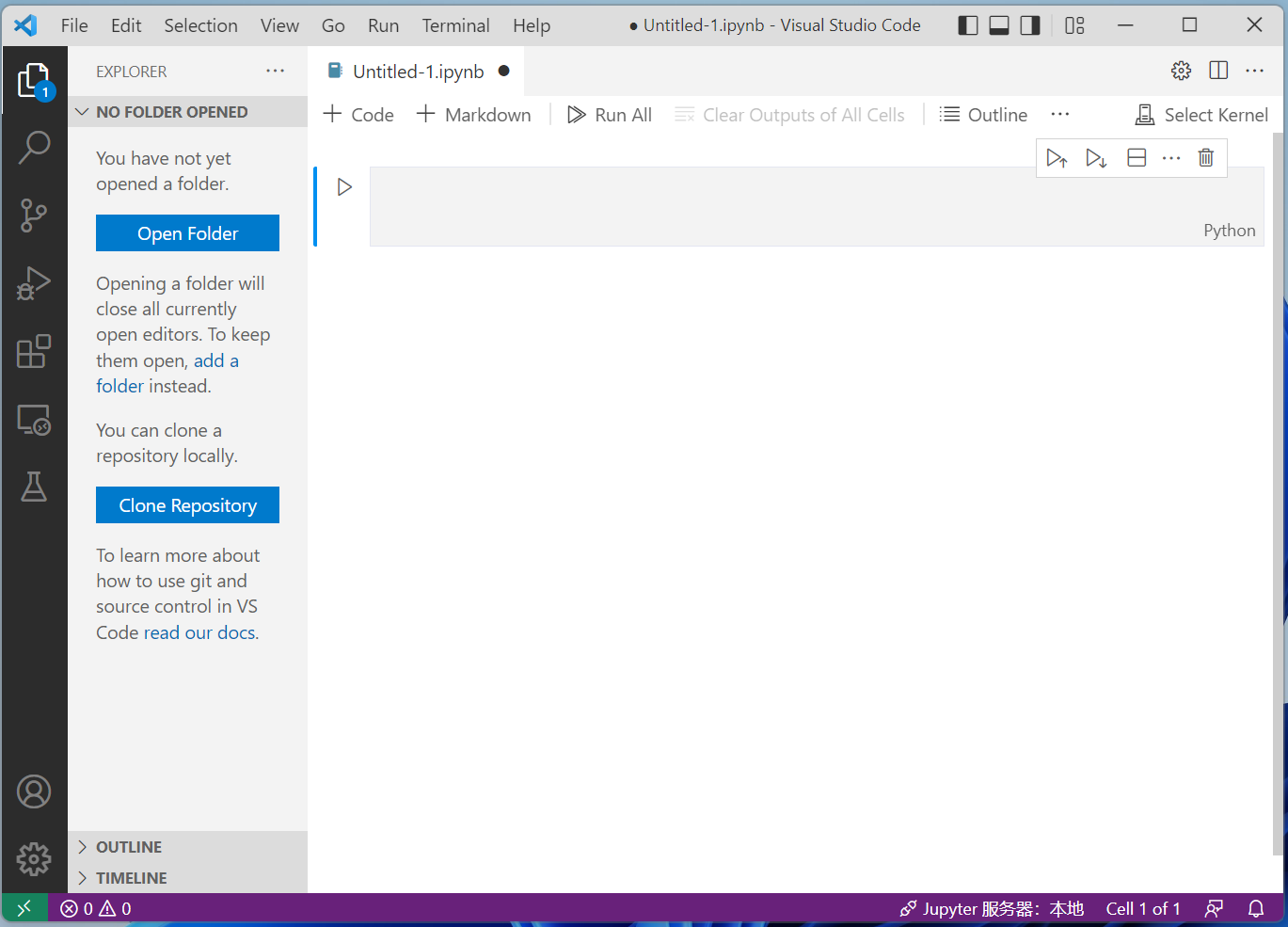Click Run All cells

point(610,115)
